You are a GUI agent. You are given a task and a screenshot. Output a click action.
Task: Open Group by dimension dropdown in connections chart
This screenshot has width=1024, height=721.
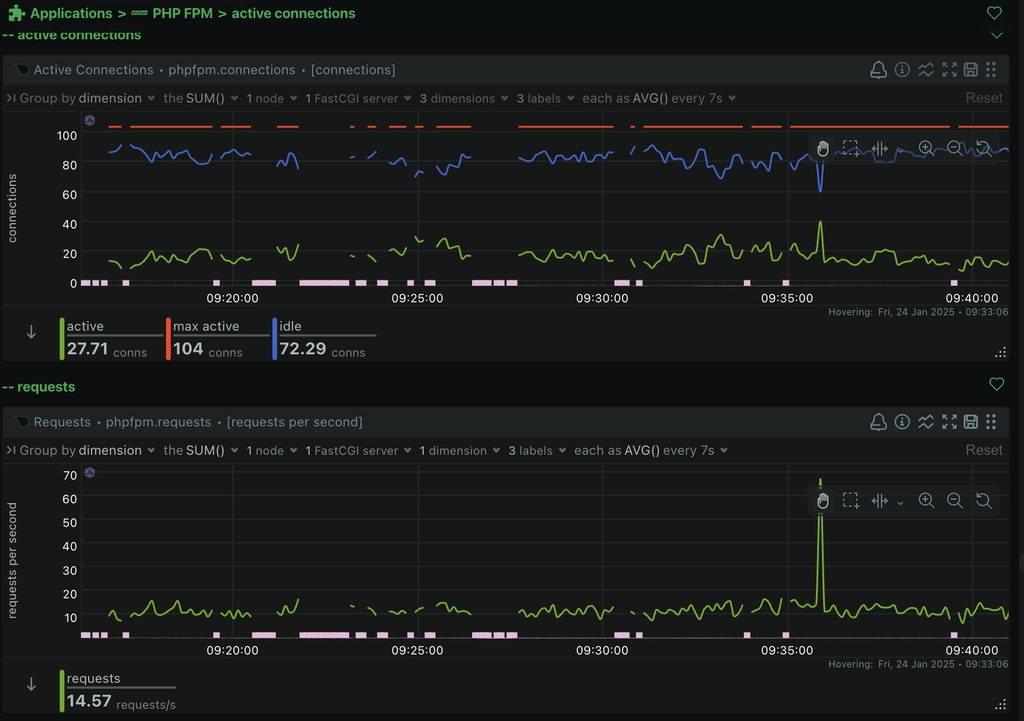87,99
